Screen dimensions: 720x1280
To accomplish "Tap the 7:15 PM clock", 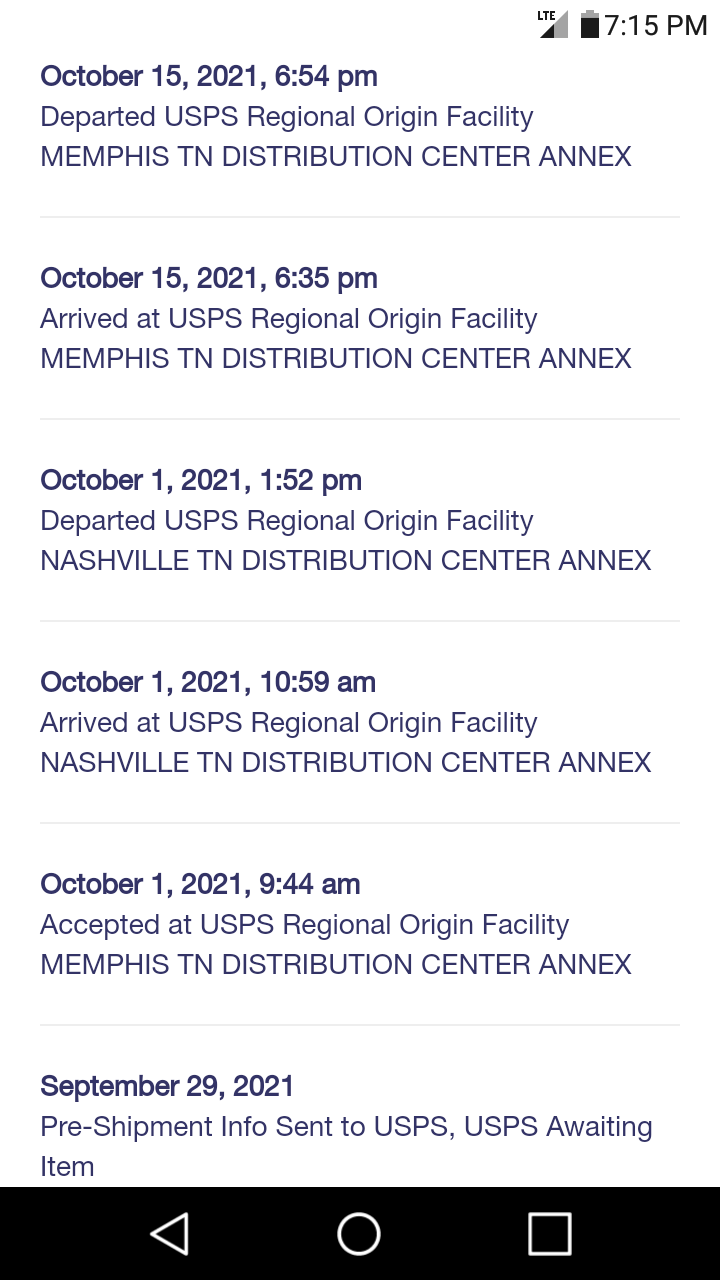I will (656, 25).
